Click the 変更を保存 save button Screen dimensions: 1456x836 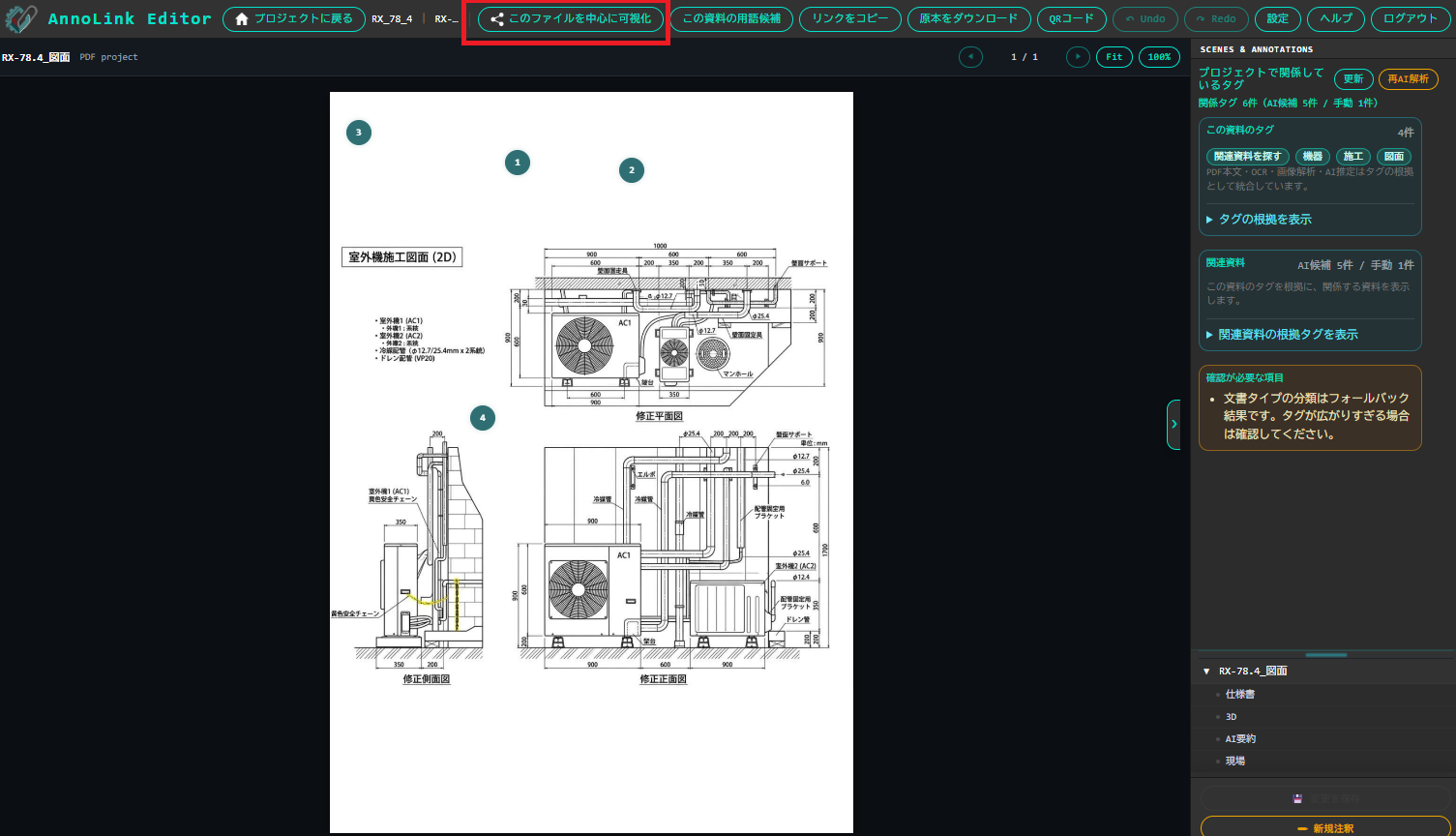[x=1325, y=798]
